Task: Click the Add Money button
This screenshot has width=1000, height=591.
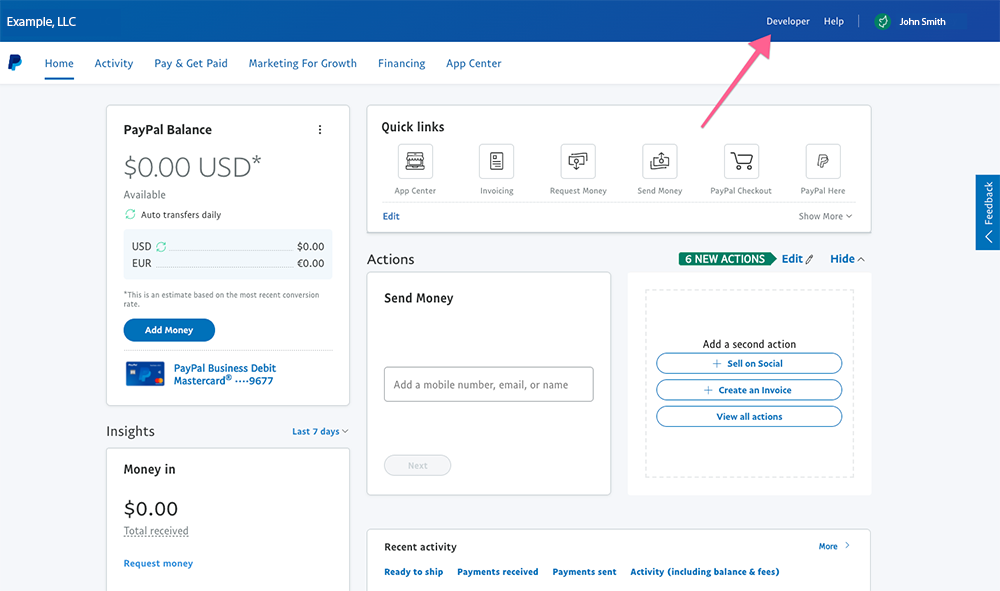Action: coord(169,330)
